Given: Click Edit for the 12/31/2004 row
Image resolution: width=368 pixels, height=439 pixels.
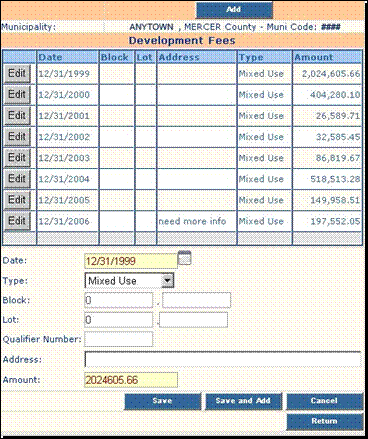Looking at the screenshot, I should [17, 179].
